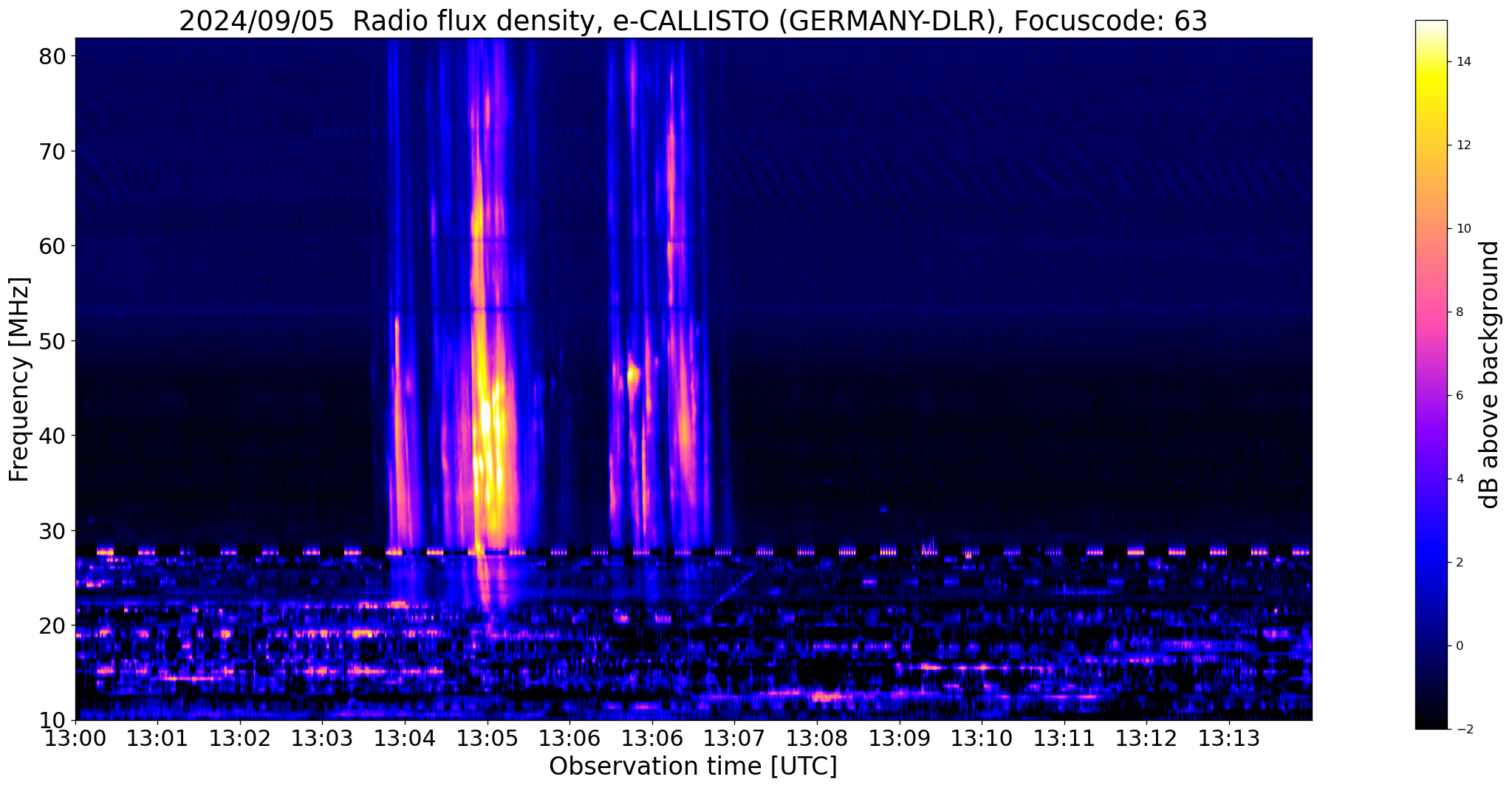Click the 20 tick on the frequency axis

pos(52,626)
